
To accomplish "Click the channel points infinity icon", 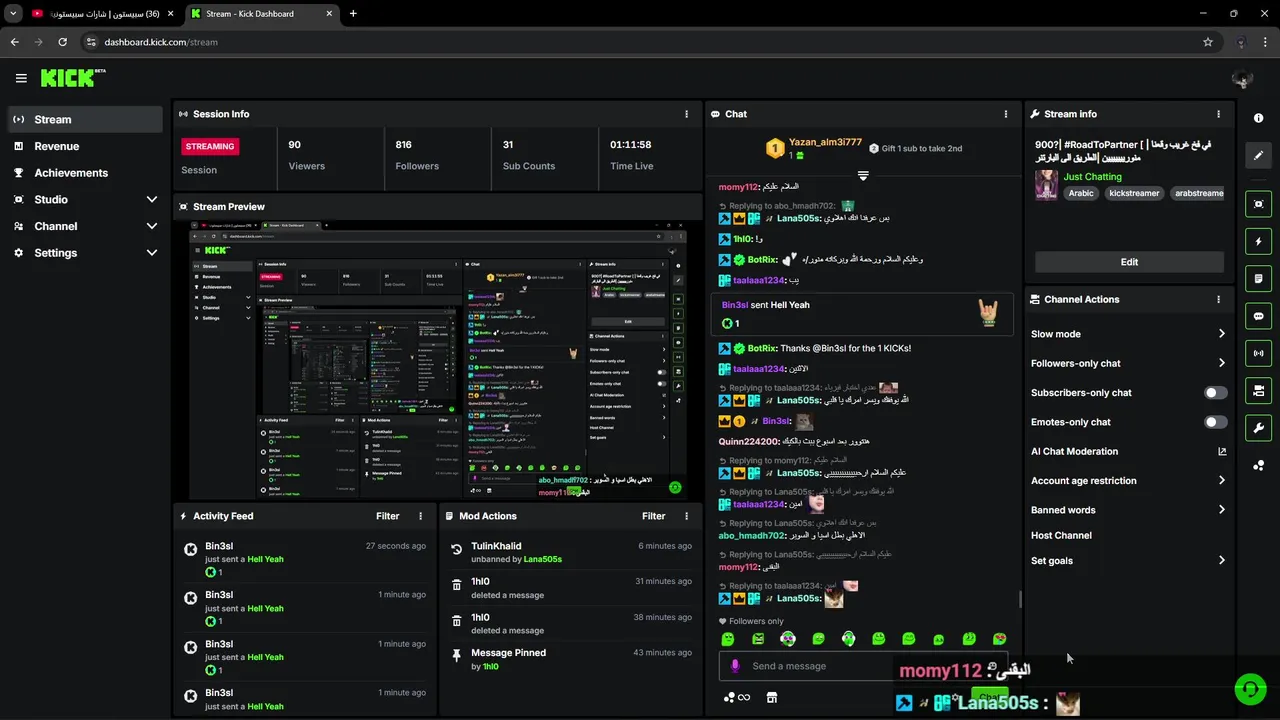I will click(737, 698).
